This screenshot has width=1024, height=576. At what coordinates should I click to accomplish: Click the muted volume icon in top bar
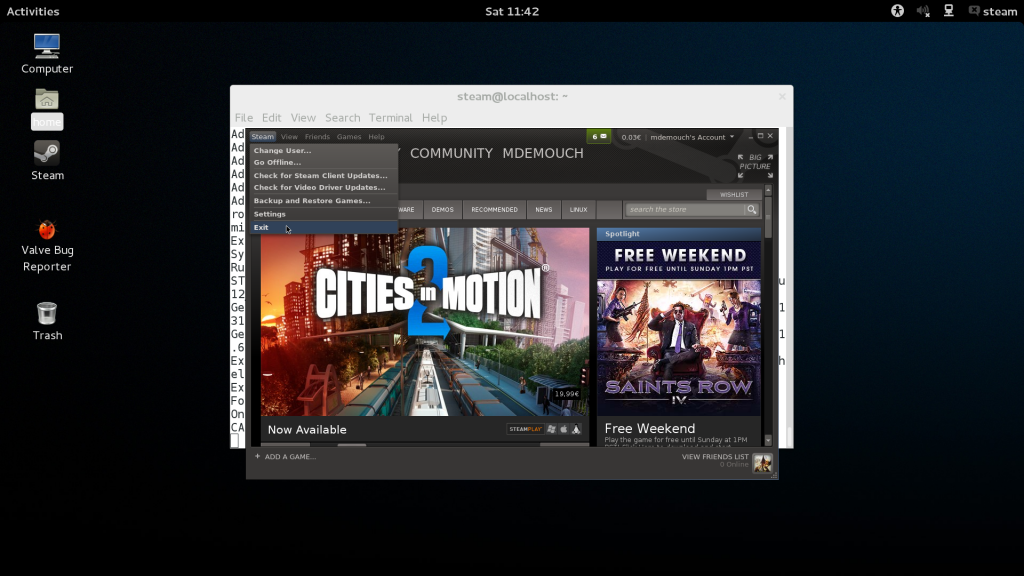(923, 11)
